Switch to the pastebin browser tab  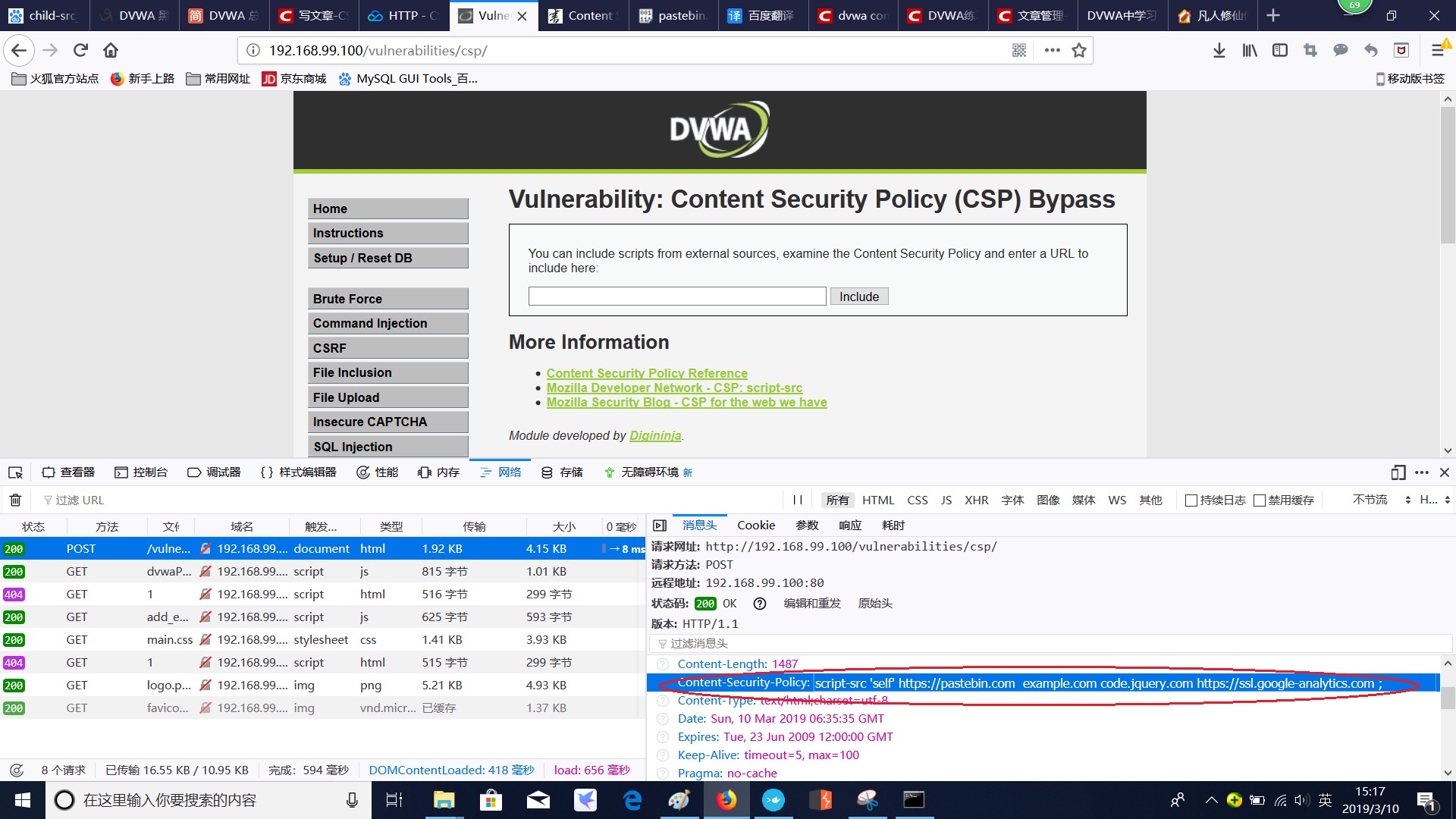click(673, 15)
